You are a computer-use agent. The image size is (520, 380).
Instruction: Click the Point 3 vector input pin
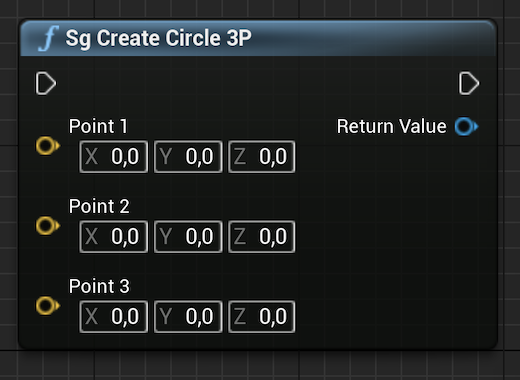48,306
